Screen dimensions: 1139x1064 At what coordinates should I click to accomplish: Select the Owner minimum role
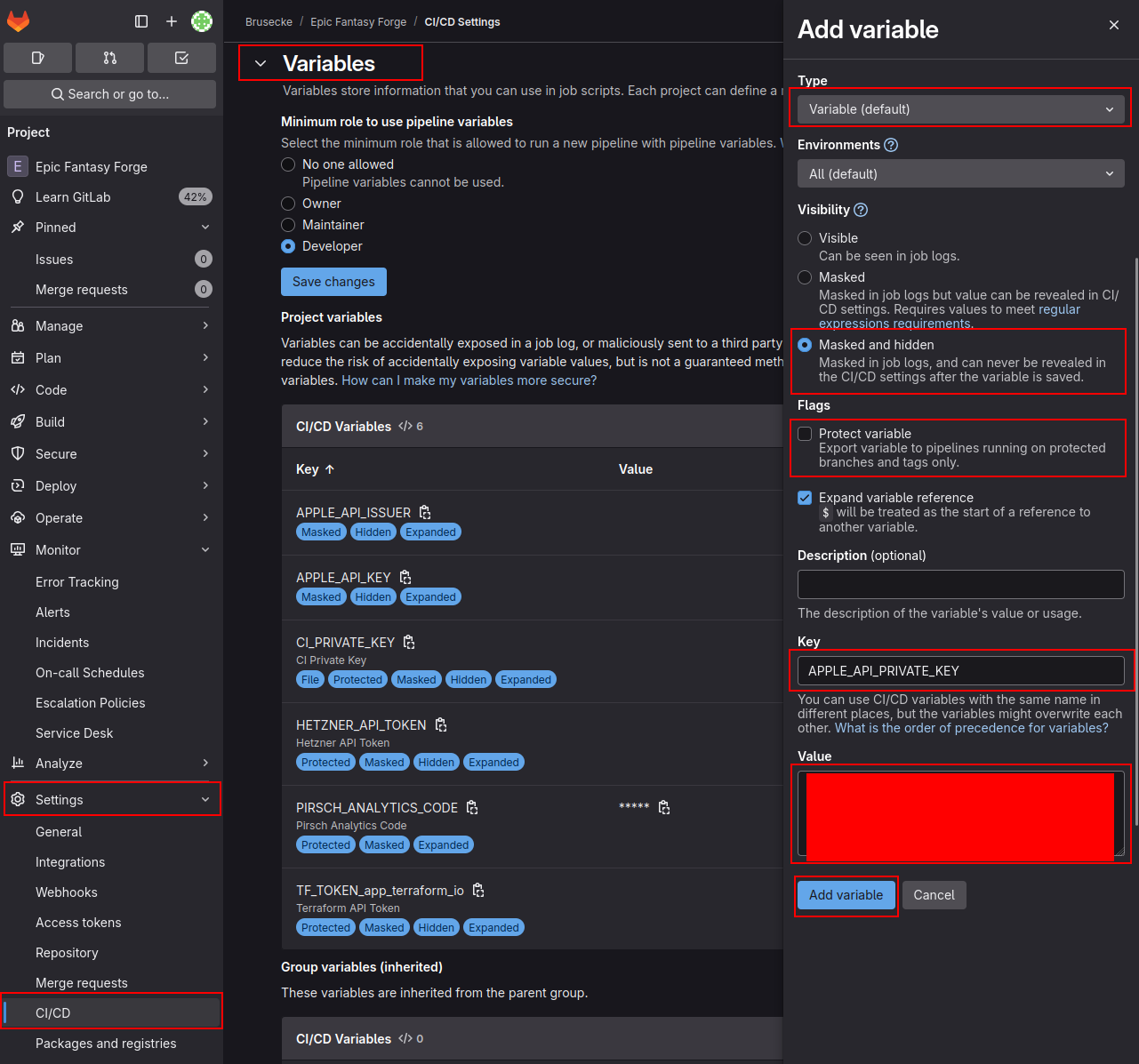click(288, 204)
